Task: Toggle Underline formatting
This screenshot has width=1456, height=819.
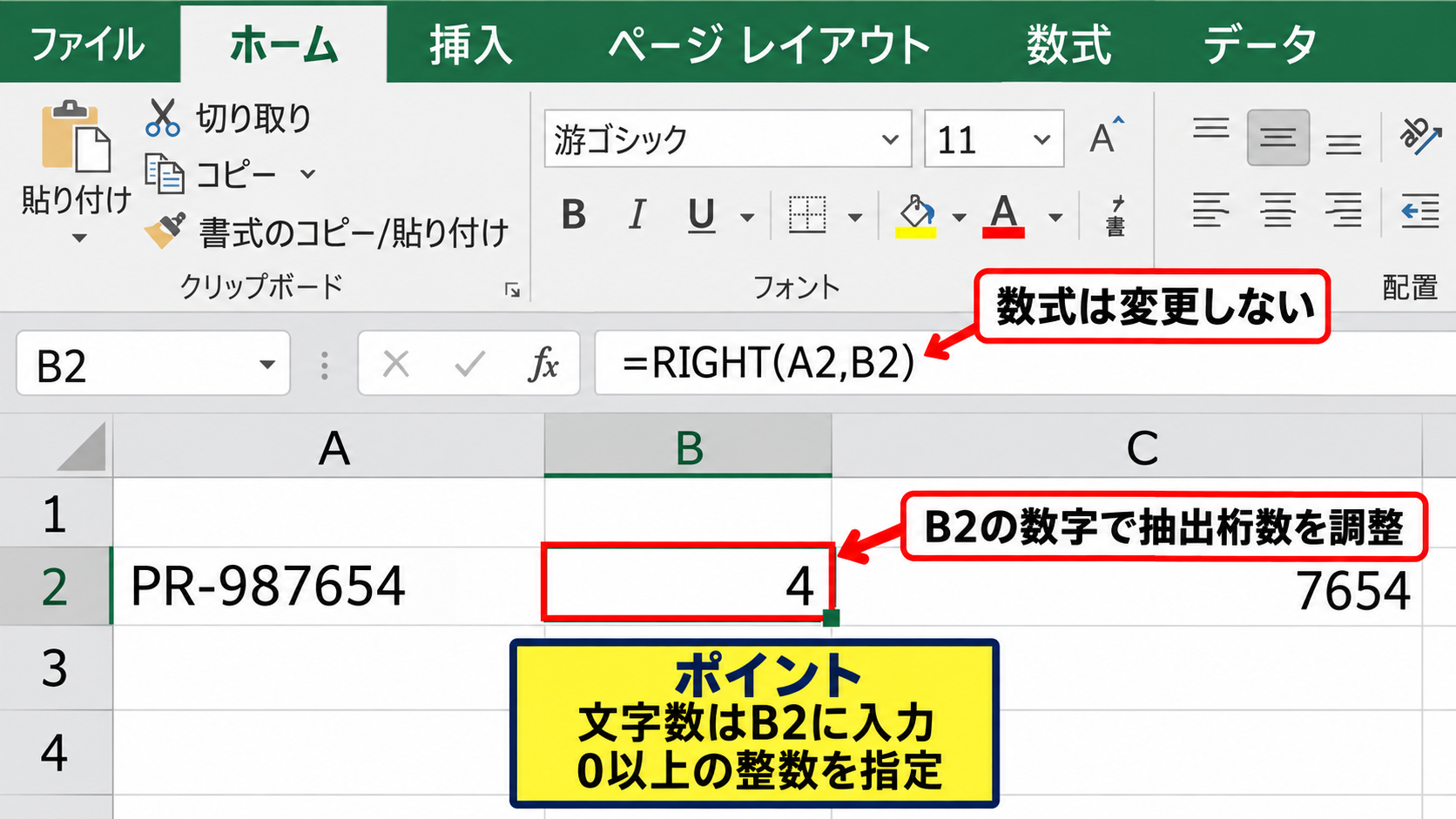Action: (x=701, y=215)
